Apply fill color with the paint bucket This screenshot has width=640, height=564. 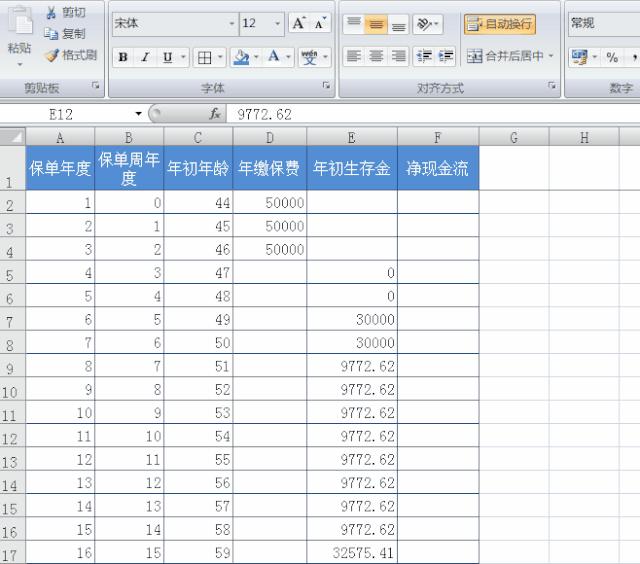click(241, 58)
